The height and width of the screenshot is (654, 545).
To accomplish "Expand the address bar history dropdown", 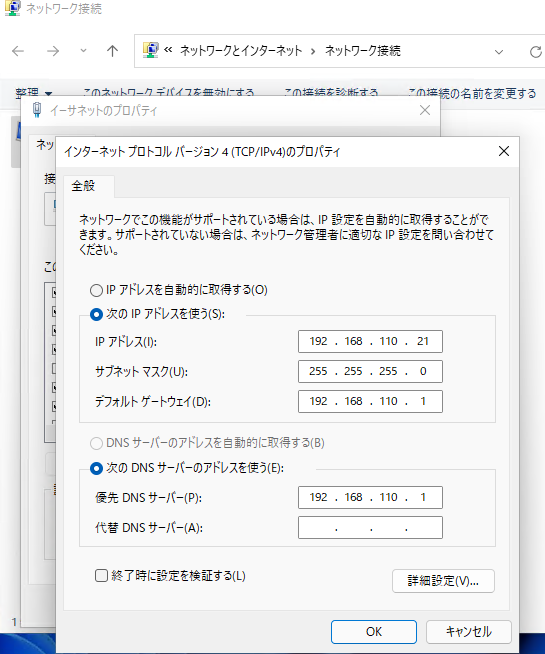I will click(x=499, y=52).
